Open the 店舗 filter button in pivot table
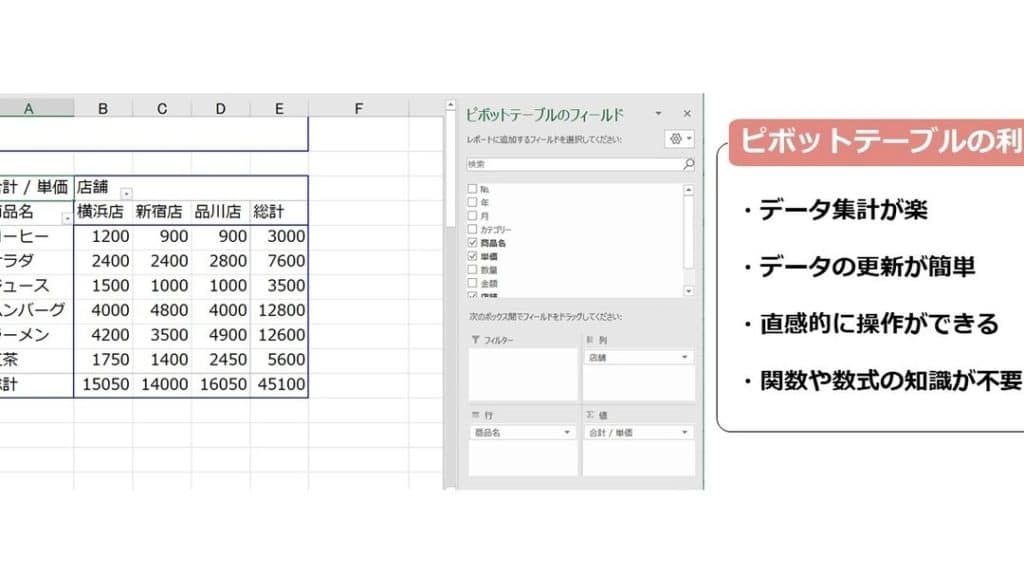This screenshot has height=576, width=1024. click(126, 193)
